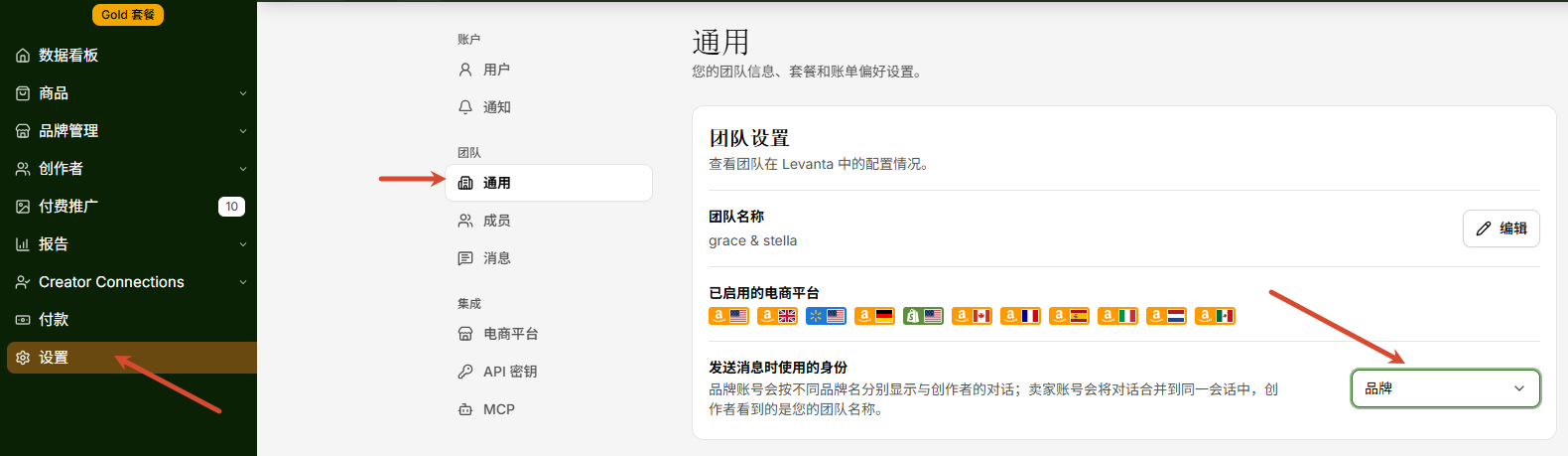This screenshot has height=456, width=1568.
Task: Click the team name grace & stella
Action: coord(752,240)
